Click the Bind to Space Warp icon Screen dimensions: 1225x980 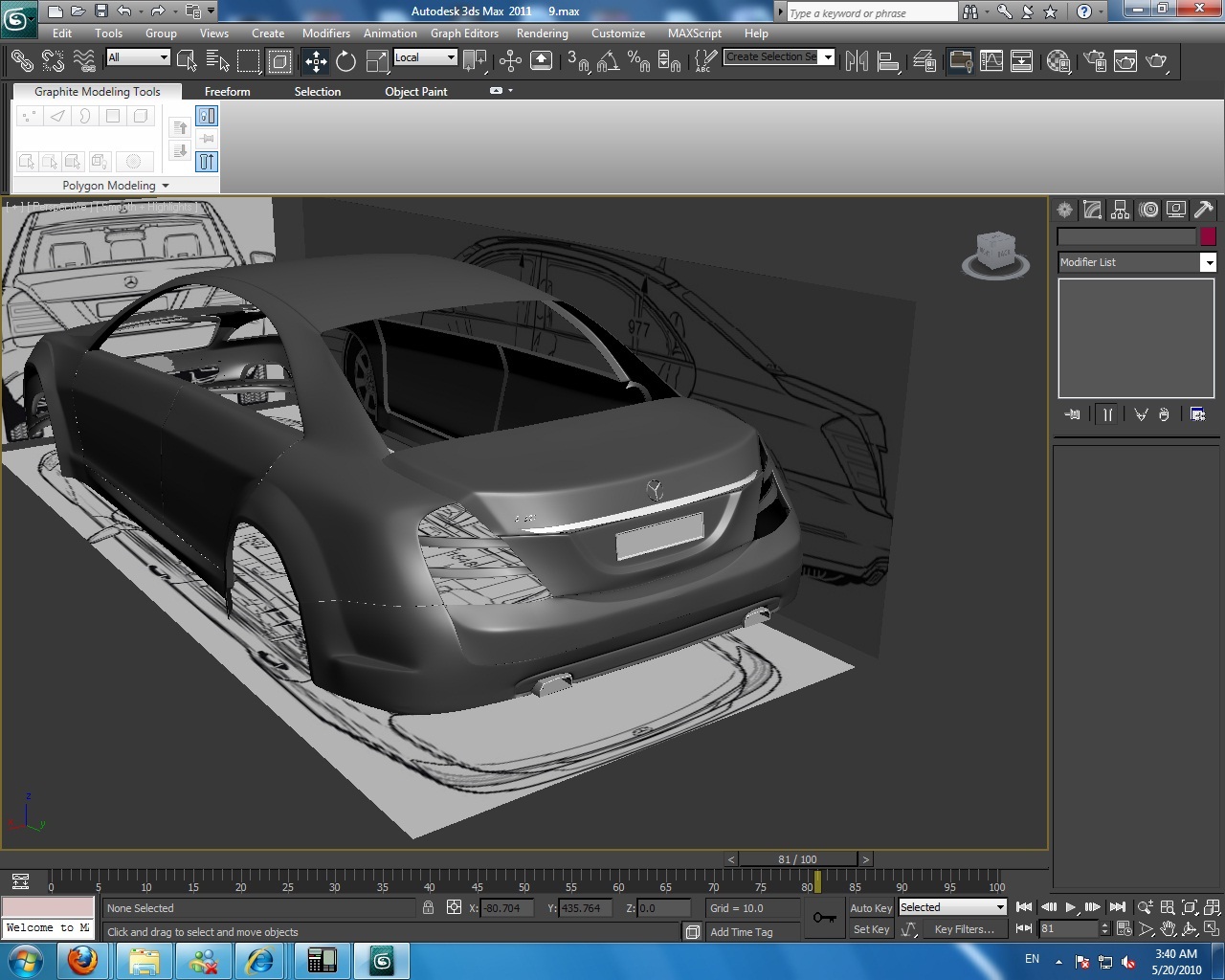pyautogui.click(x=84, y=61)
